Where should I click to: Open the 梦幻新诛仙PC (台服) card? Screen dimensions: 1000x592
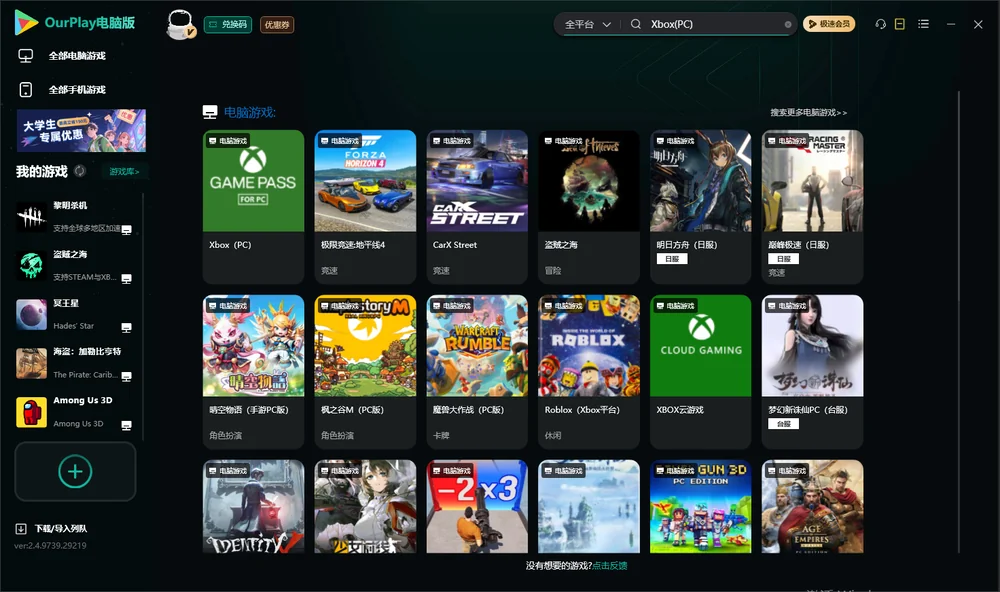[x=812, y=371]
